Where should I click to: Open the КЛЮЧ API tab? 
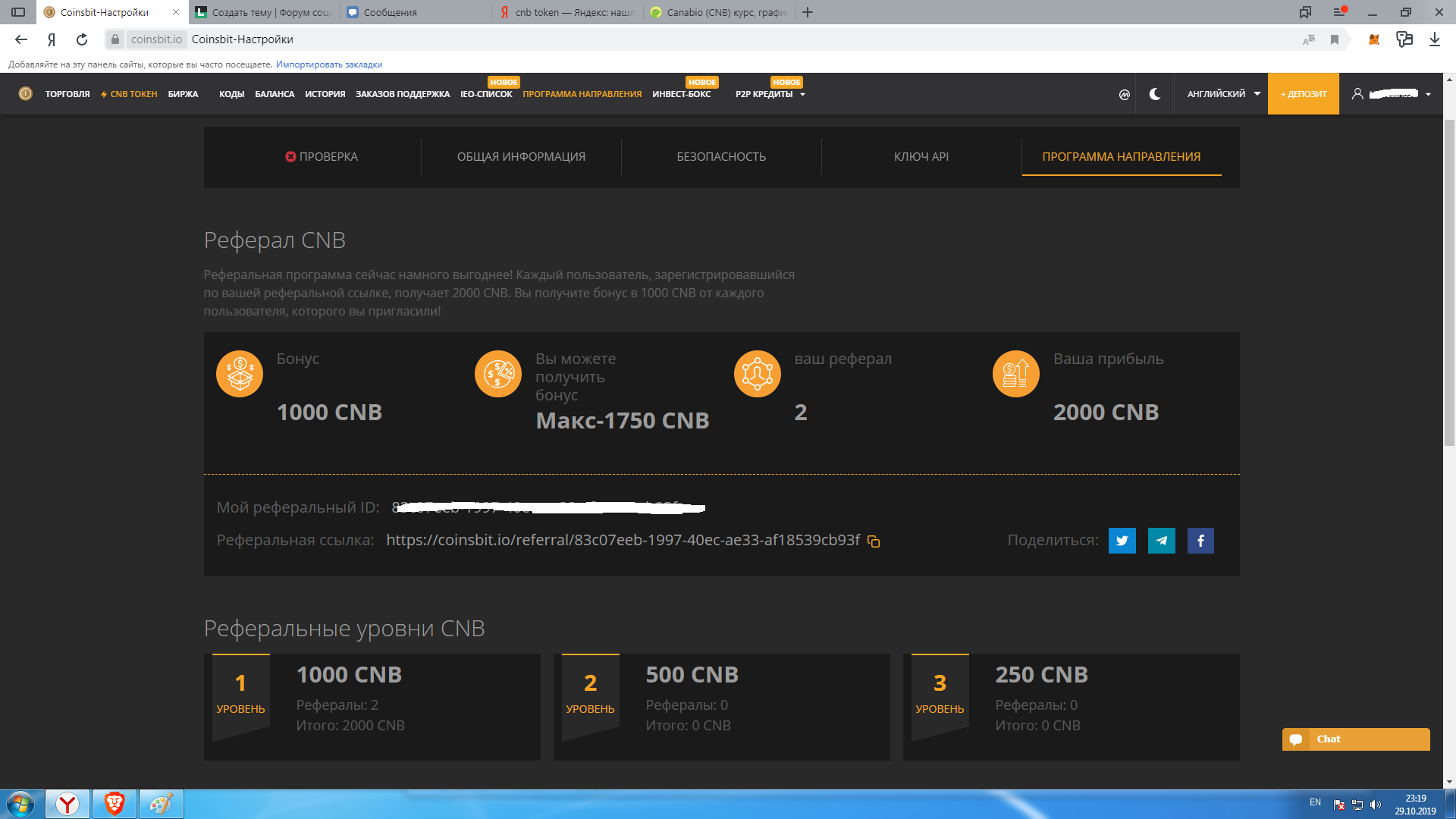coord(921,157)
